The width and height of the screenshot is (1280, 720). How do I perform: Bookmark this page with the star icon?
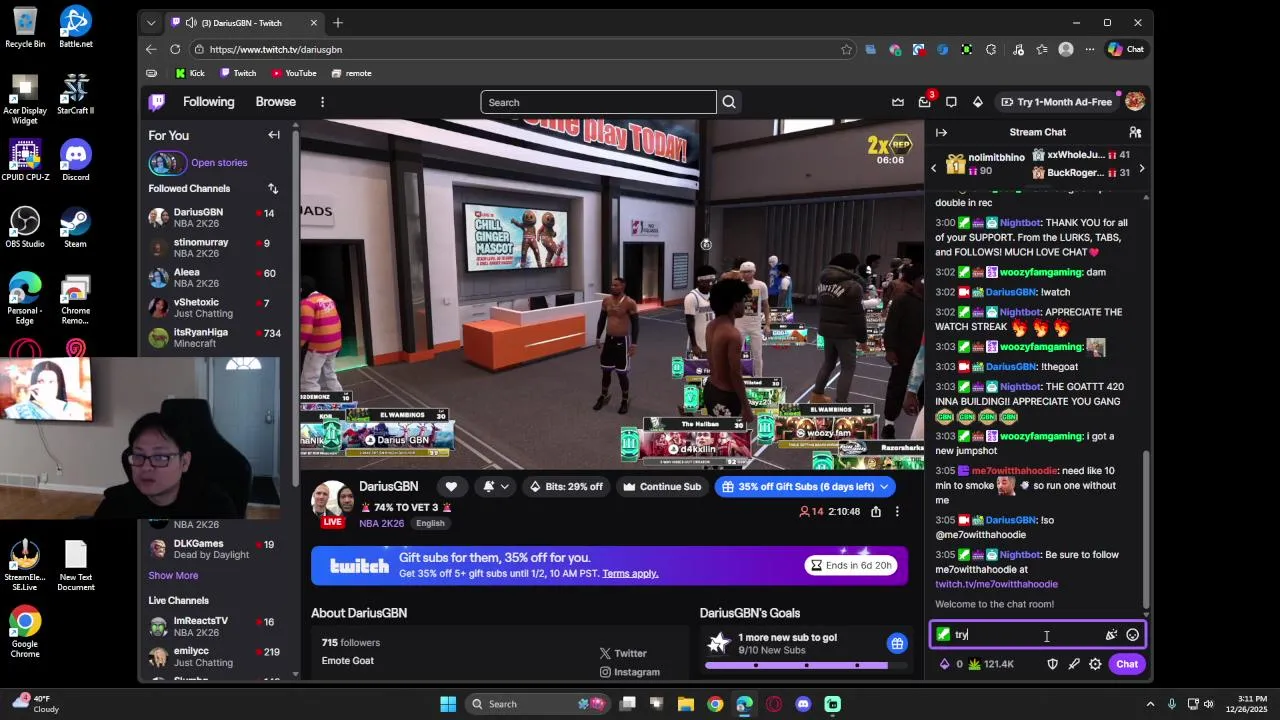847,49
